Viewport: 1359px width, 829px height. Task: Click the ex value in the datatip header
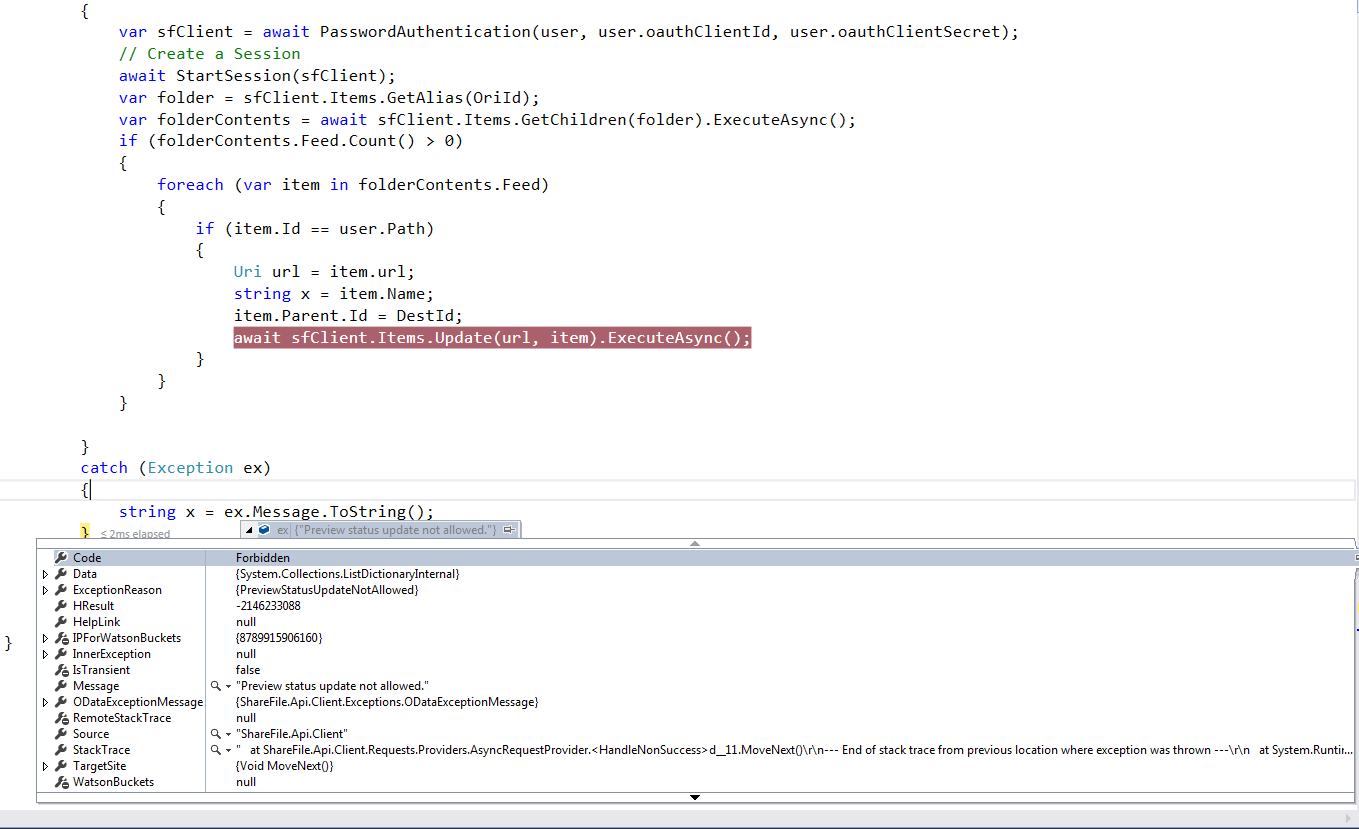(395, 530)
